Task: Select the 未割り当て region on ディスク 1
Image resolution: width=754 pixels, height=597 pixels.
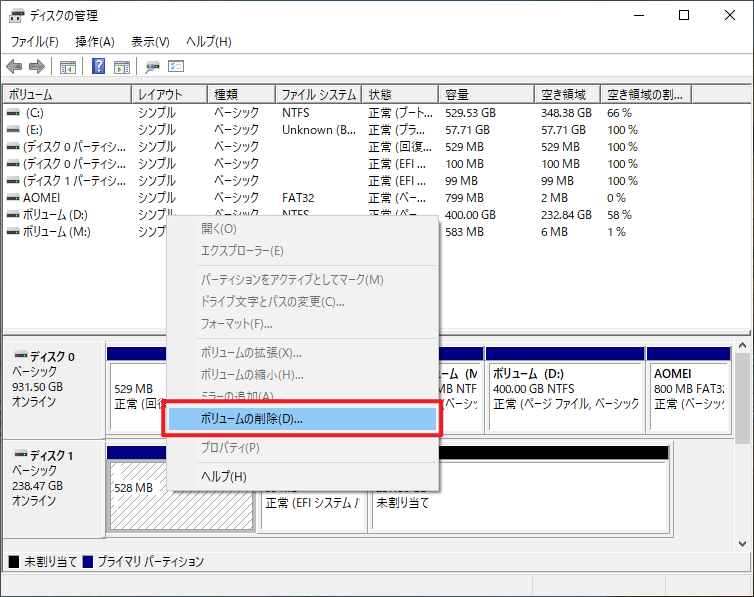Action: [518, 496]
